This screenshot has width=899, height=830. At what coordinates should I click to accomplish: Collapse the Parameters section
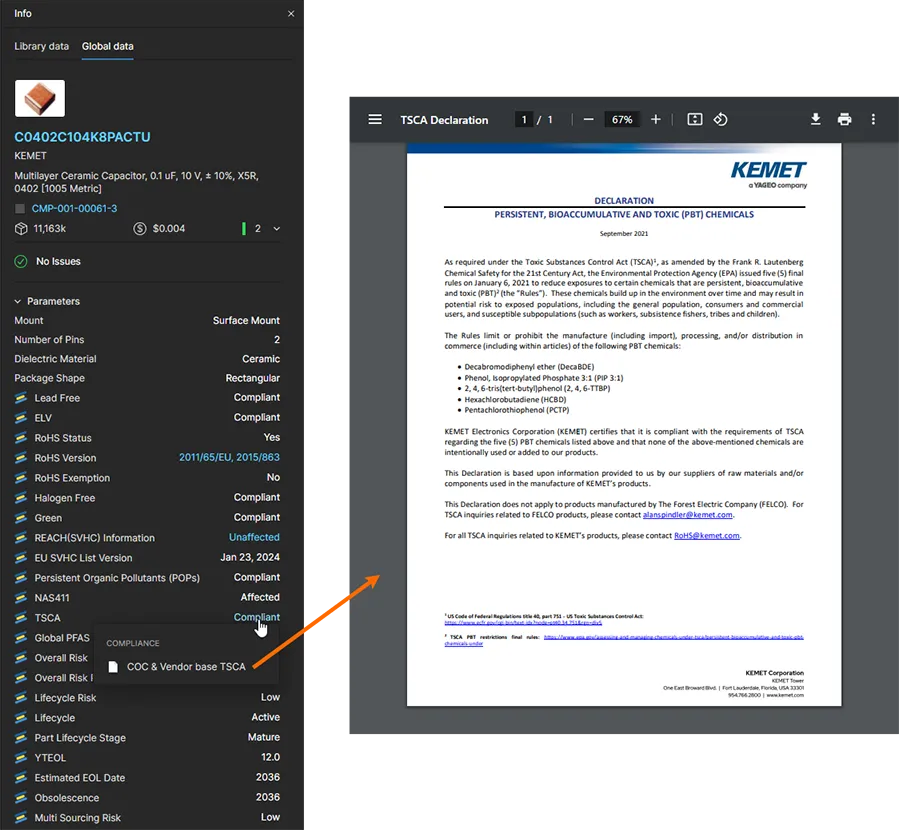(x=18, y=302)
